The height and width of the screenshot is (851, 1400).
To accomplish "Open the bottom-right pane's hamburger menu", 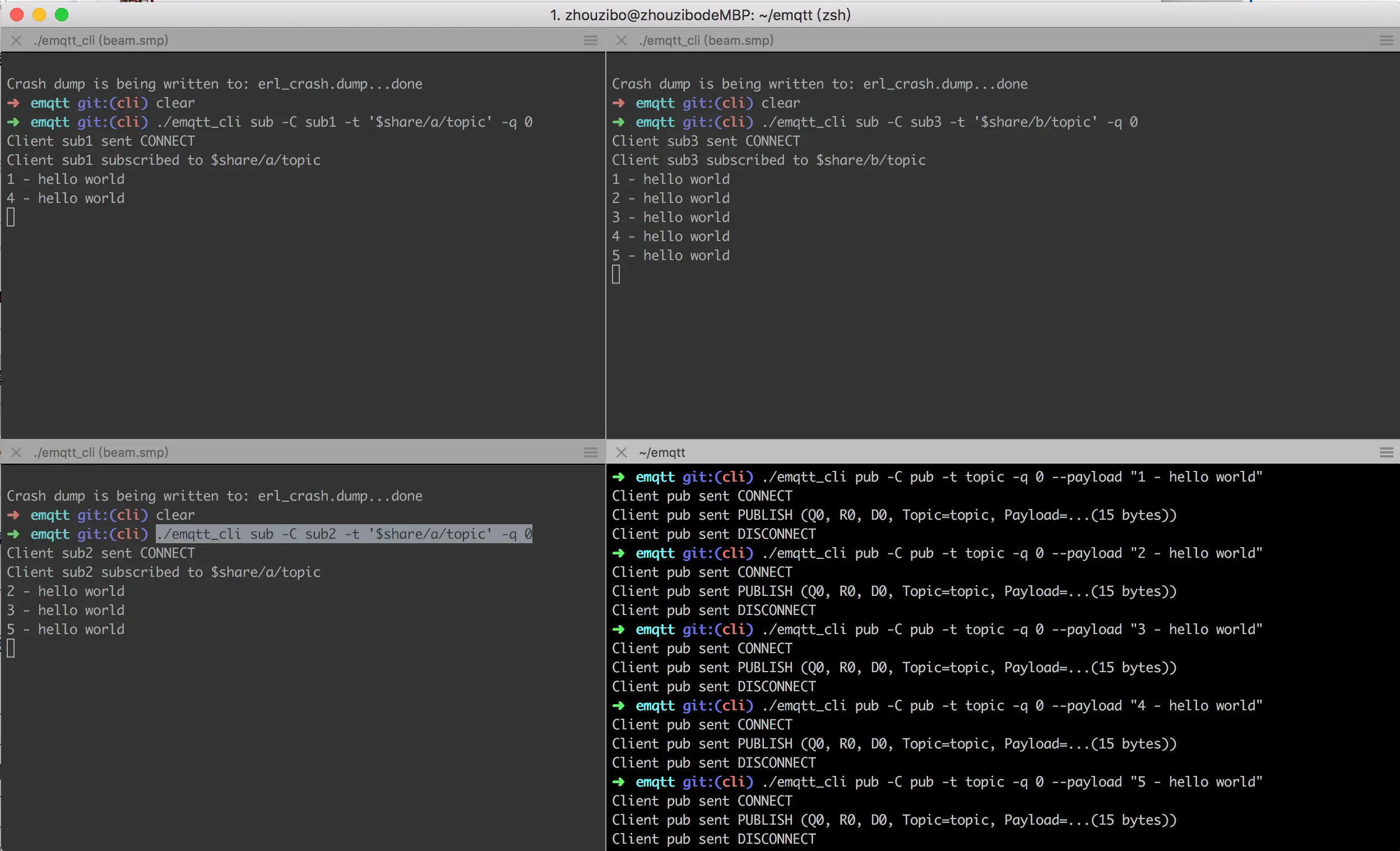I will tap(1386, 452).
